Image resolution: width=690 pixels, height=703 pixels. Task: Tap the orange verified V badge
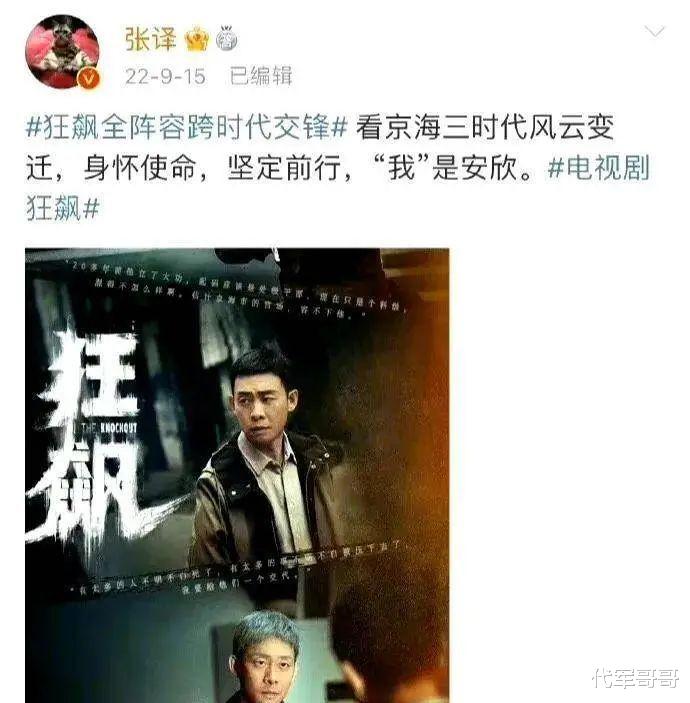point(89,78)
